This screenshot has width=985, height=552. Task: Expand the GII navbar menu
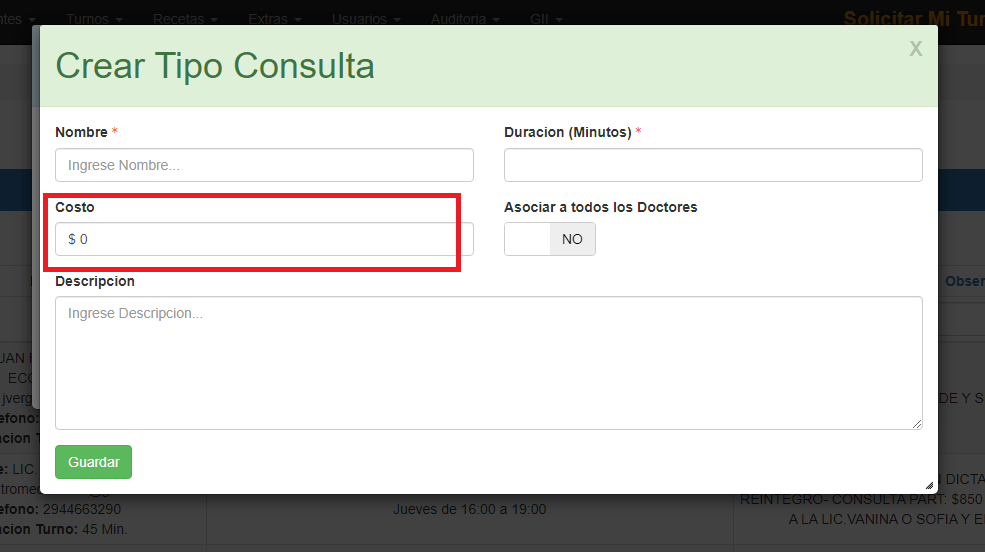click(x=545, y=19)
